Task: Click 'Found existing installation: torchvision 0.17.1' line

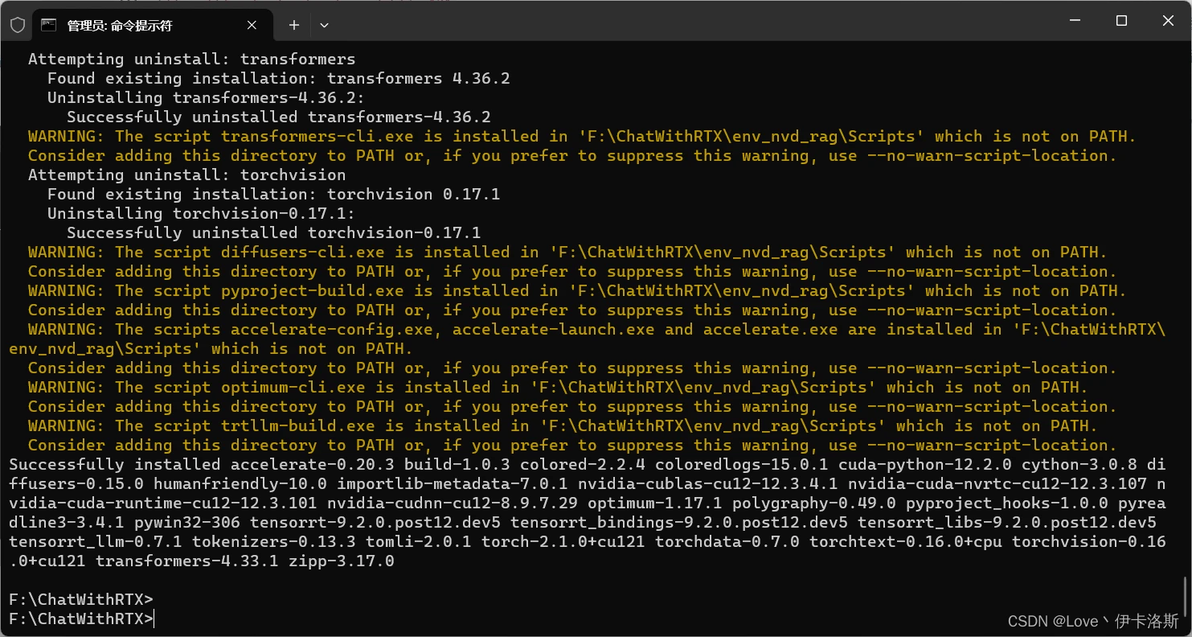Action: 273,194
